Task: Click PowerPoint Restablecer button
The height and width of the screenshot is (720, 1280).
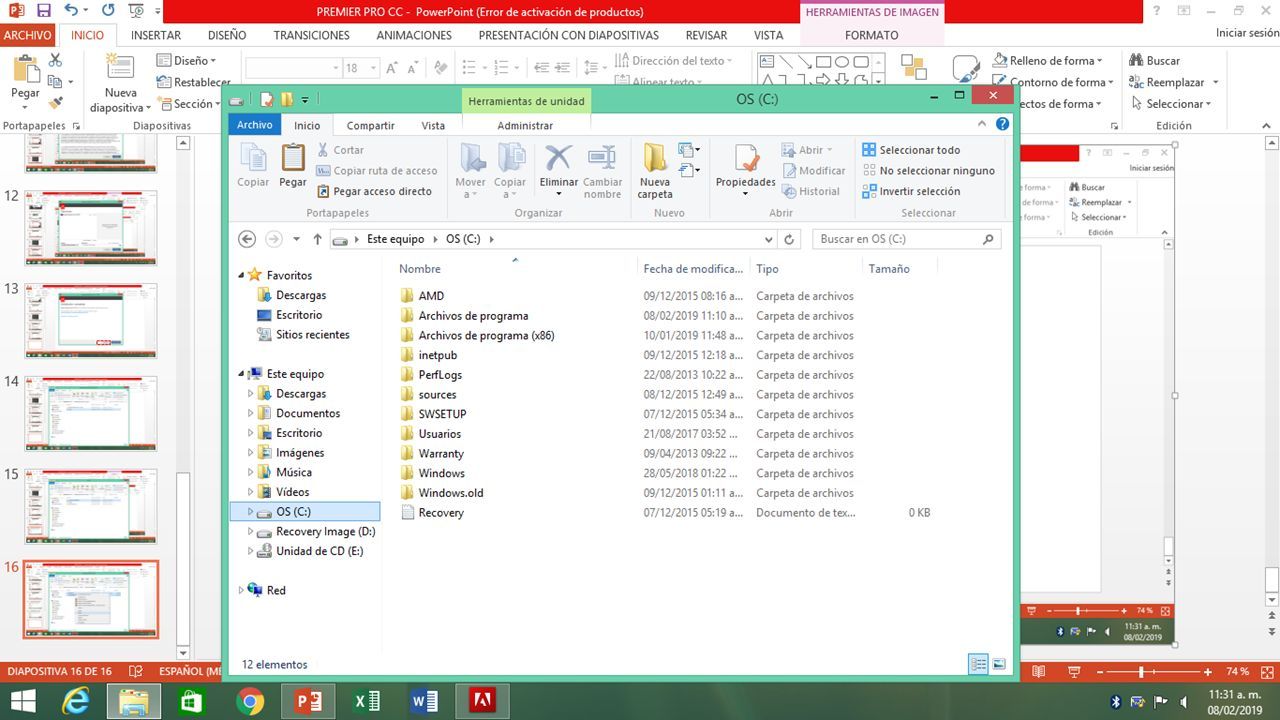Action: click(x=194, y=82)
